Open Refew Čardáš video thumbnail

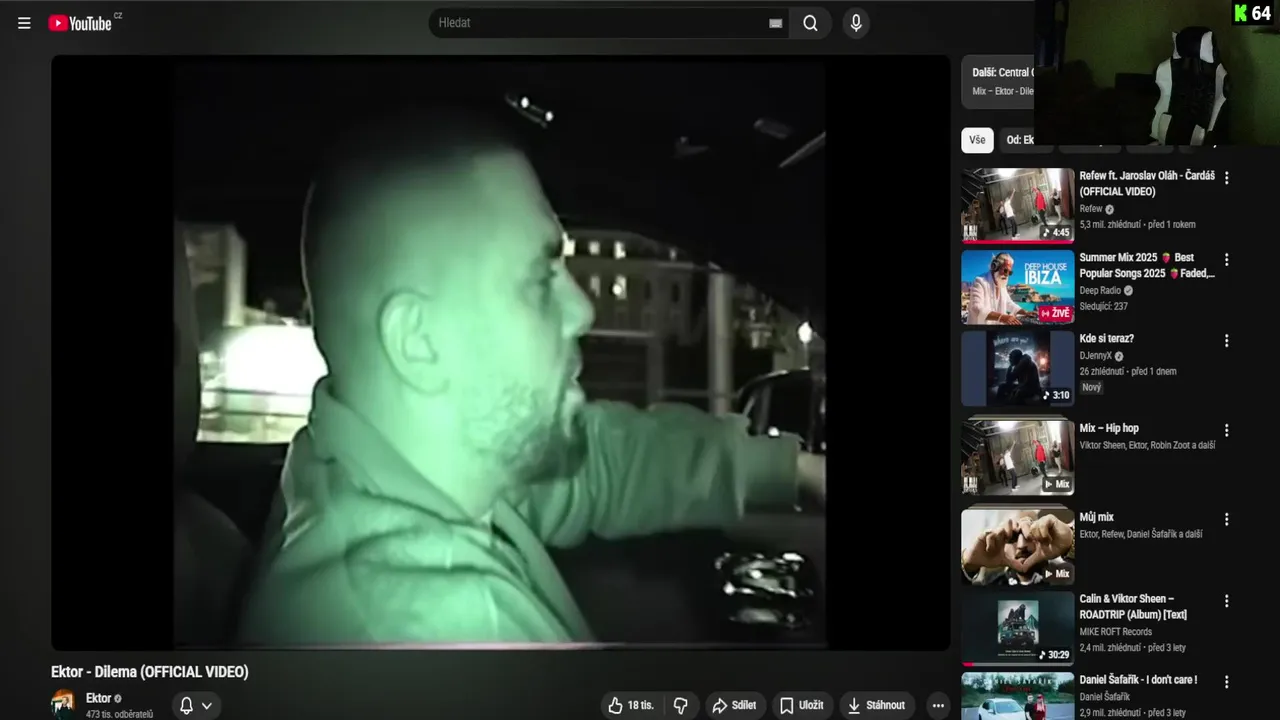pyautogui.click(x=1018, y=205)
